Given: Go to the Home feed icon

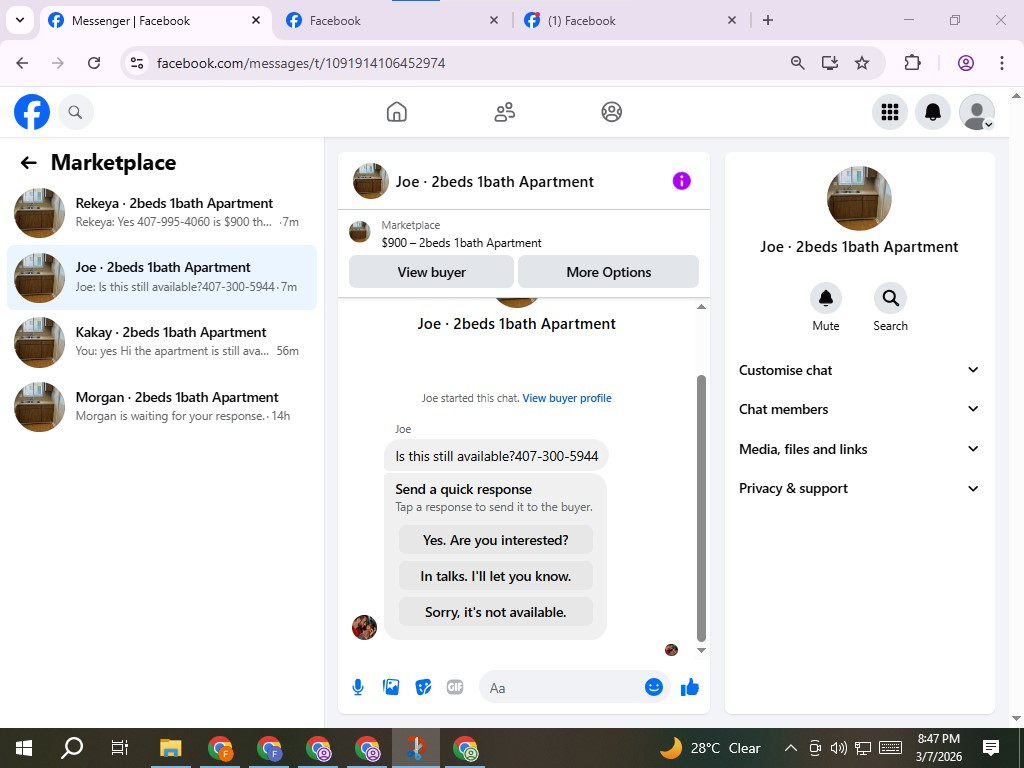Looking at the screenshot, I should point(396,112).
